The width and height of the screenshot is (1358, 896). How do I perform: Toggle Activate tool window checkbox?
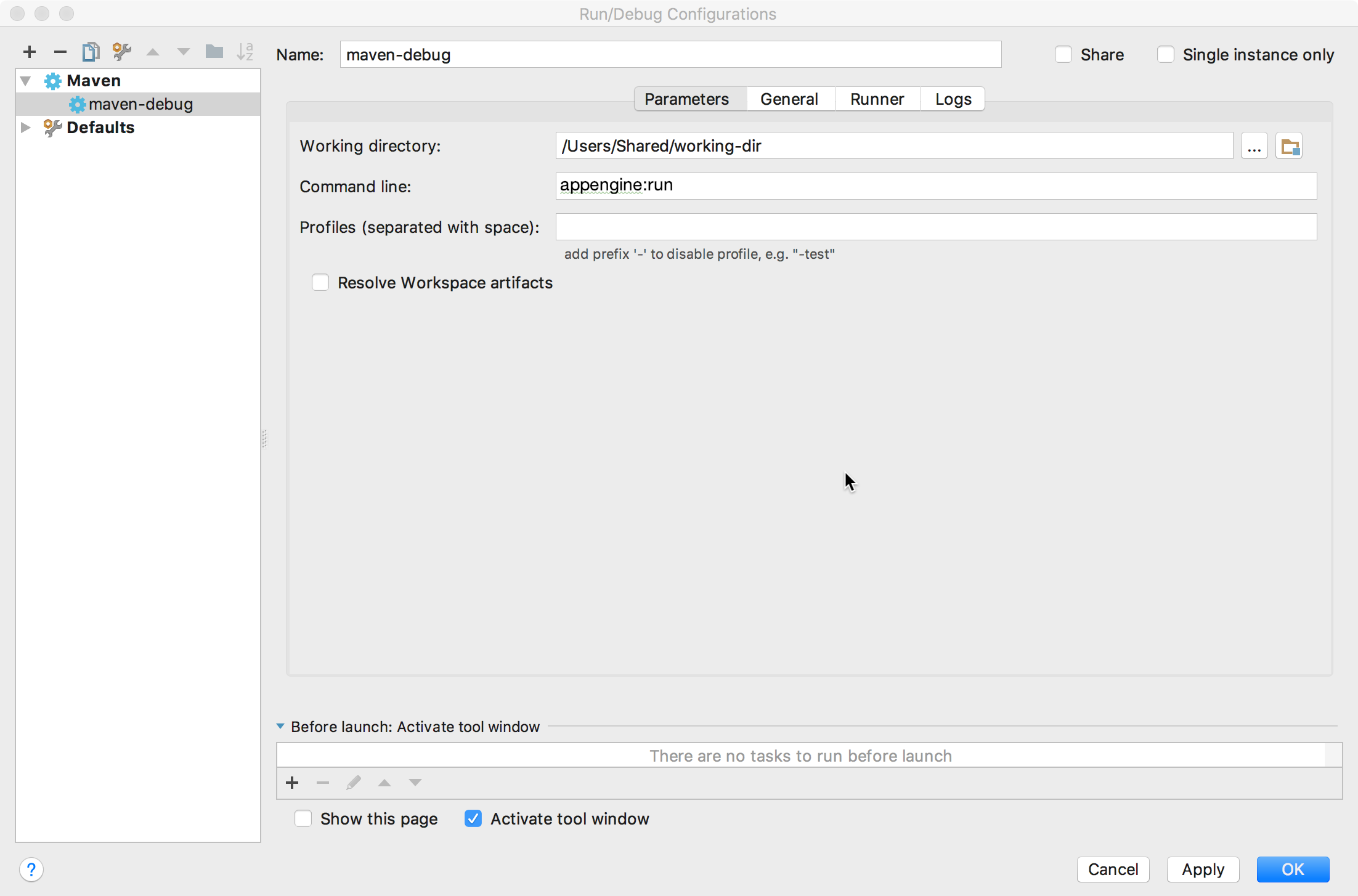[474, 819]
